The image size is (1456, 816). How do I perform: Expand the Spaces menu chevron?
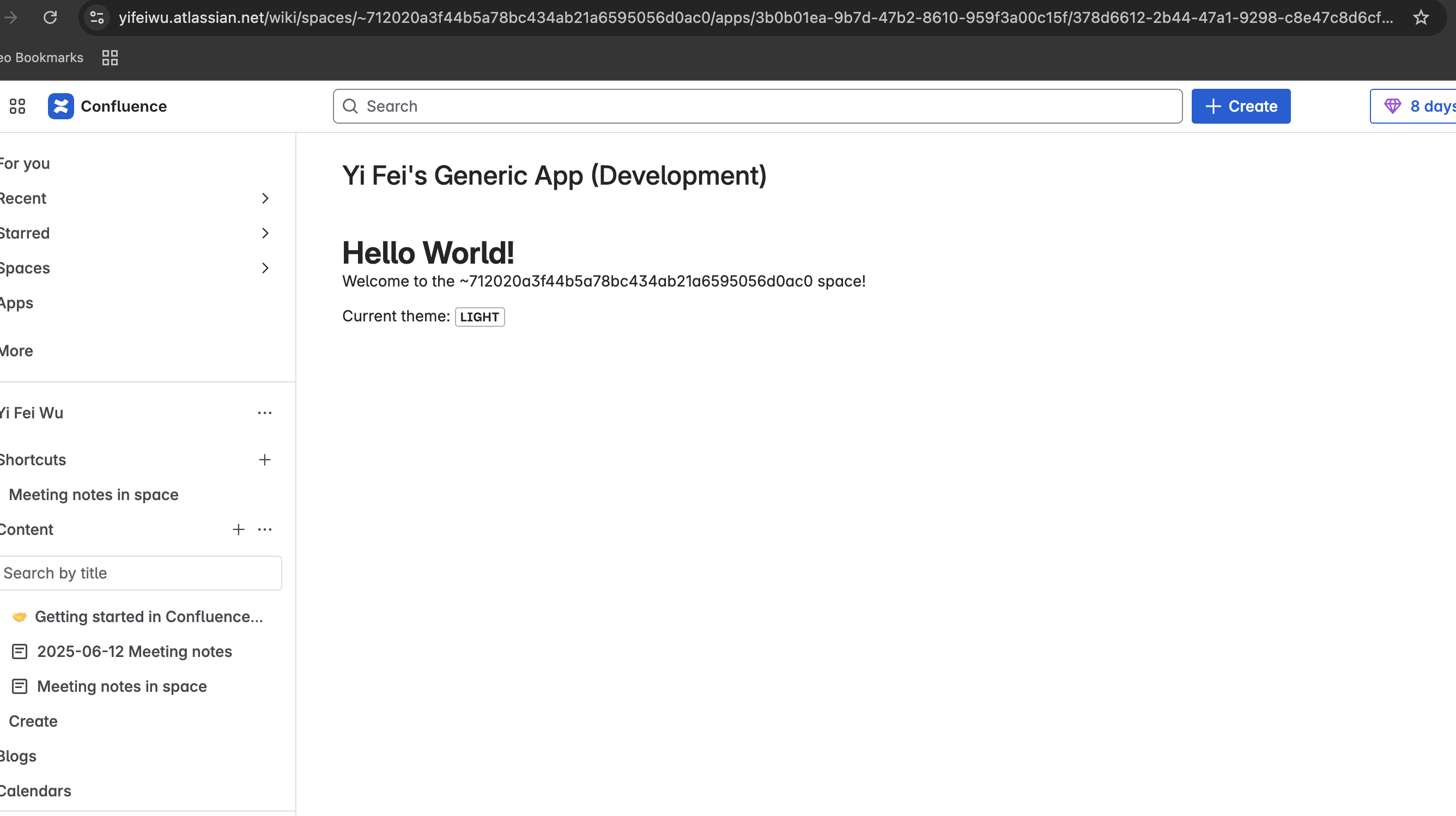click(x=264, y=268)
